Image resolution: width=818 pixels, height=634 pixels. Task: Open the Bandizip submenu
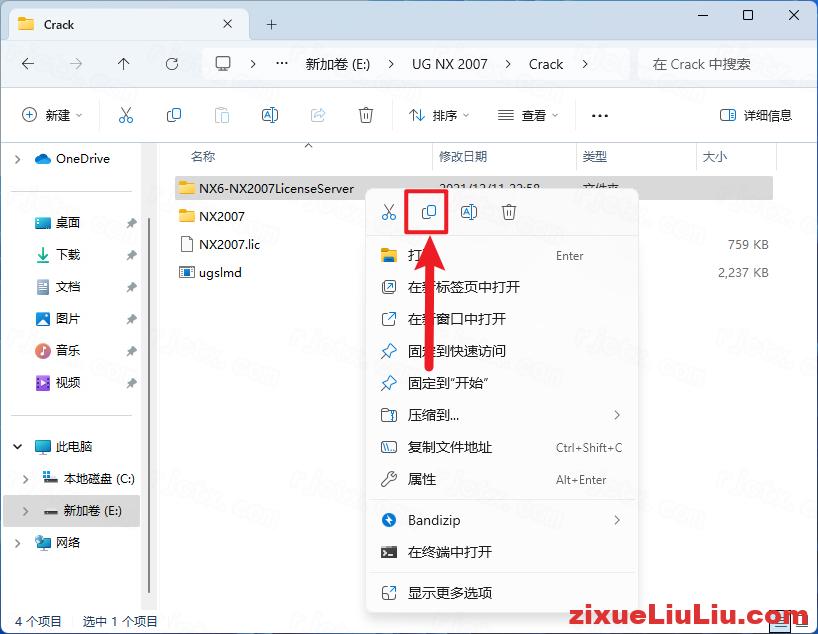pyautogui.click(x=502, y=520)
